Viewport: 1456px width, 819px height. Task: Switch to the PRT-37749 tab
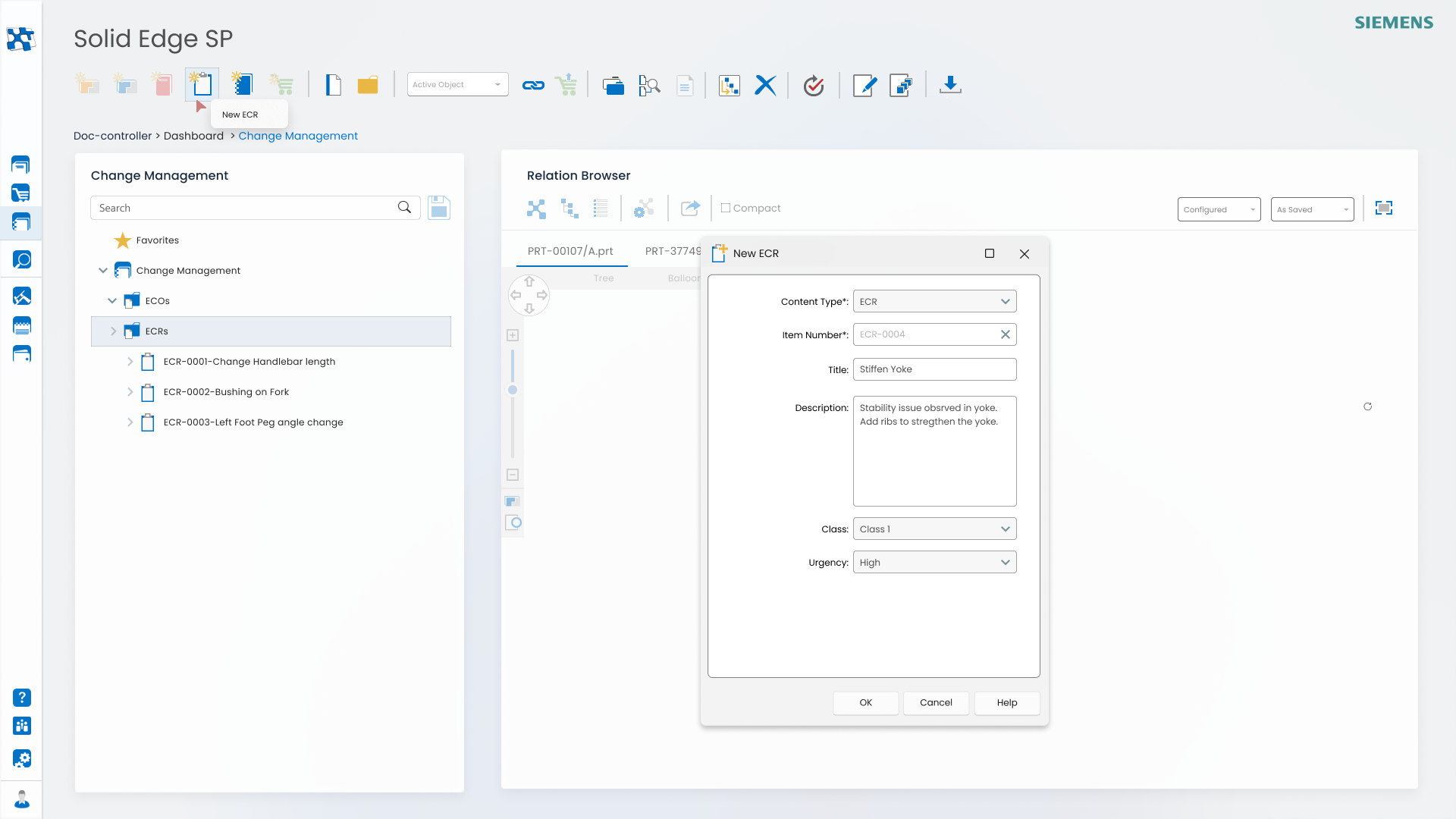coord(673,251)
